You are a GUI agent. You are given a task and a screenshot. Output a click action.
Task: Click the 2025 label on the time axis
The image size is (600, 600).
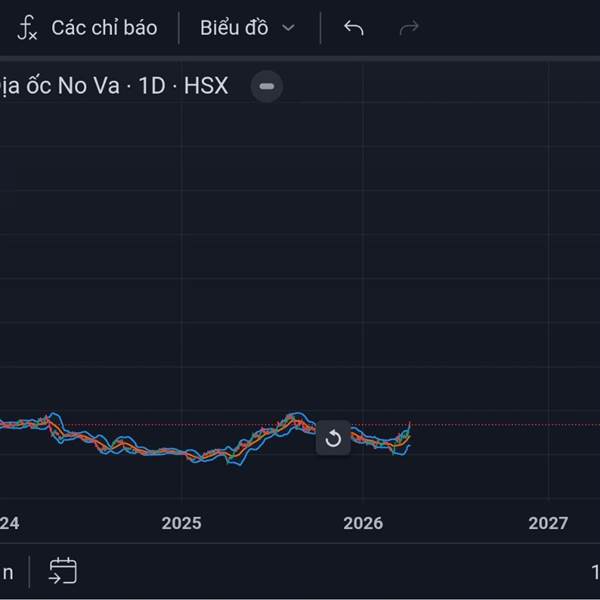click(182, 523)
